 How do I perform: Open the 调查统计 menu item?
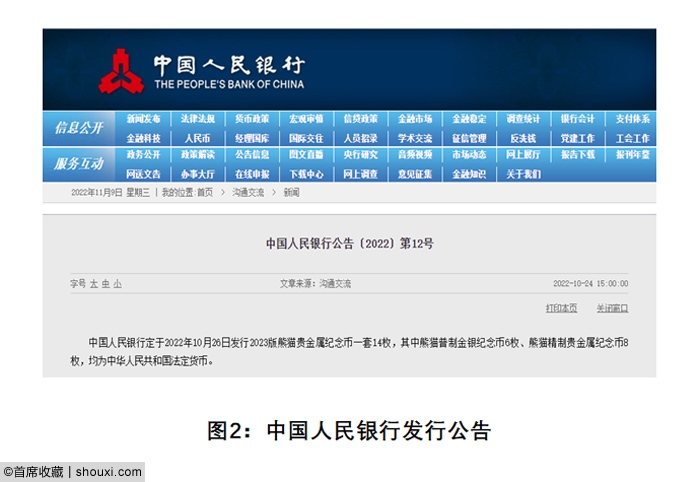[523, 119]
